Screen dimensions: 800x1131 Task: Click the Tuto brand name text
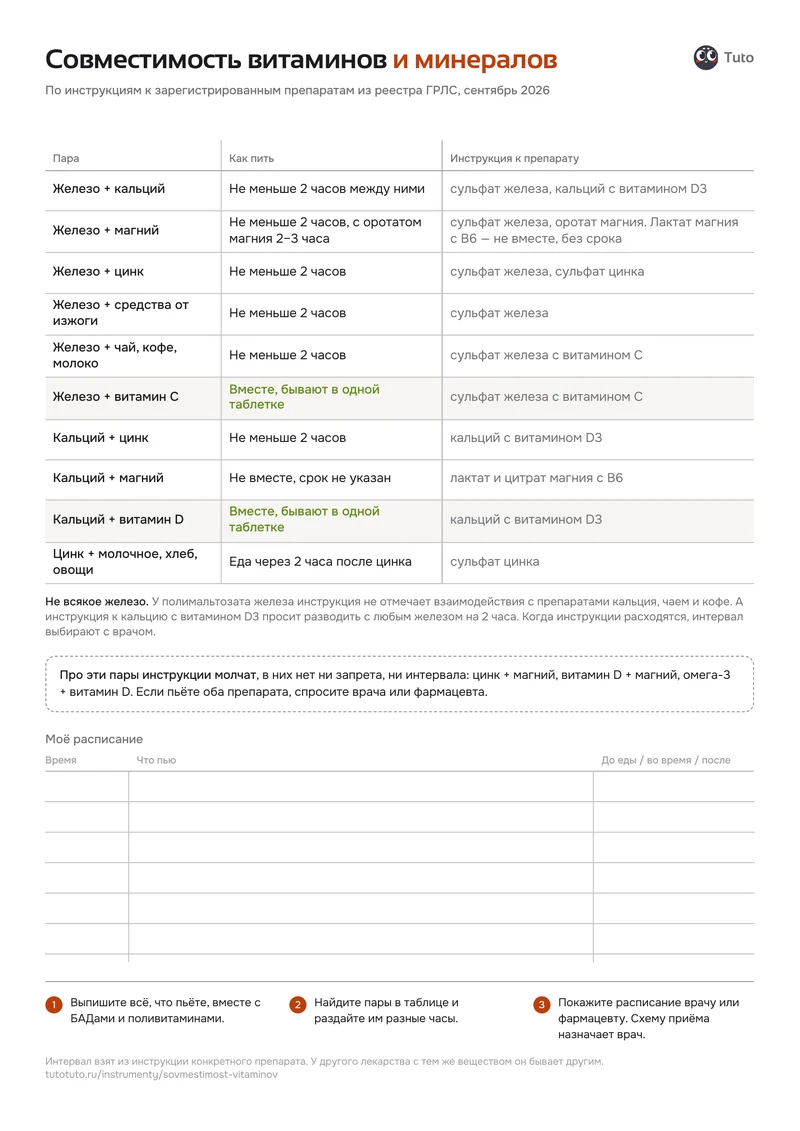pos(739,58)
